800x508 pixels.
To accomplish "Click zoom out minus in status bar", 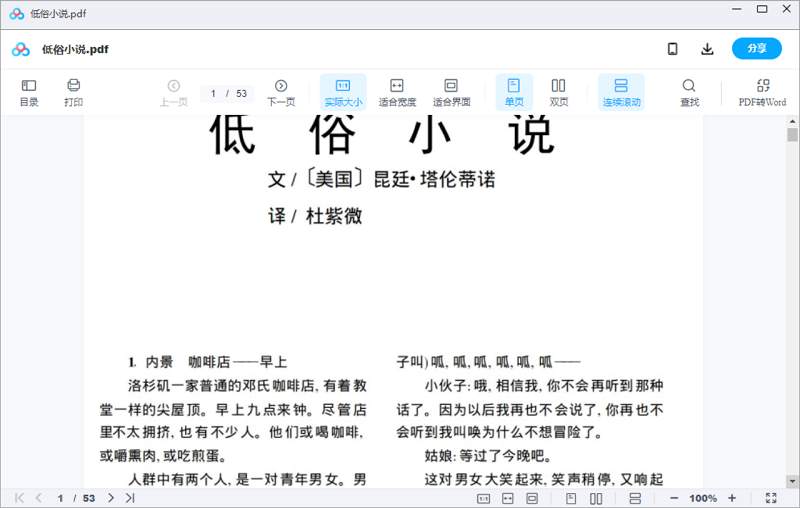I will (674, 498).
